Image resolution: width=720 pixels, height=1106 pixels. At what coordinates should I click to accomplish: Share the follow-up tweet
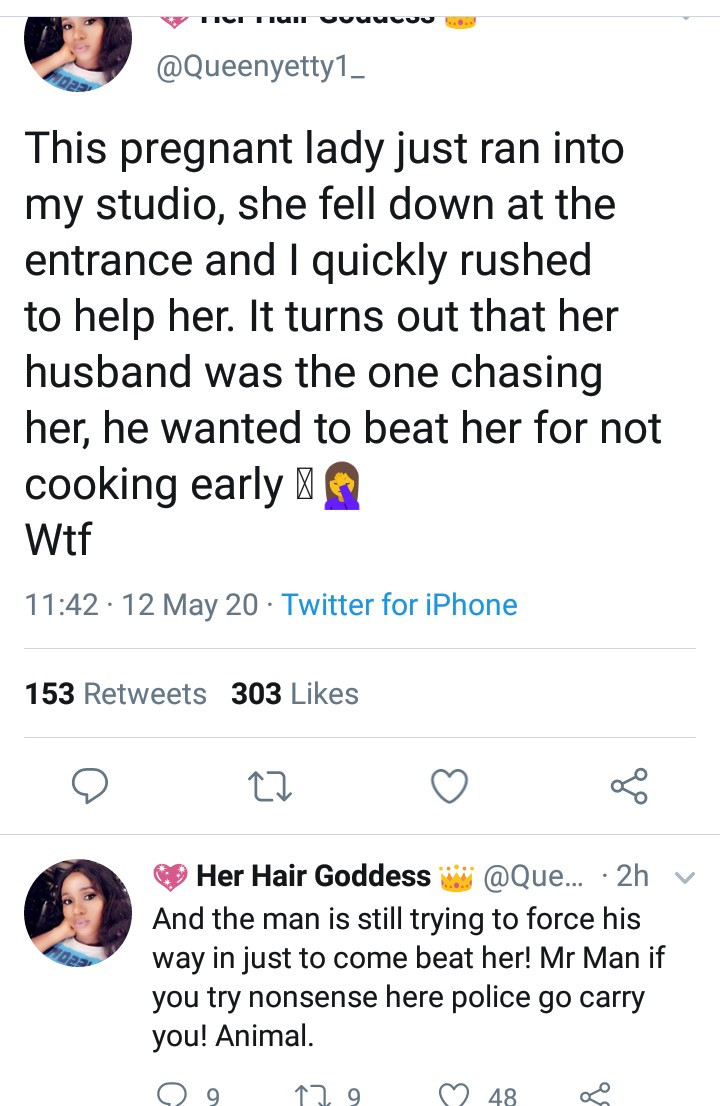pyautogui.click(x=596, y=1095)
